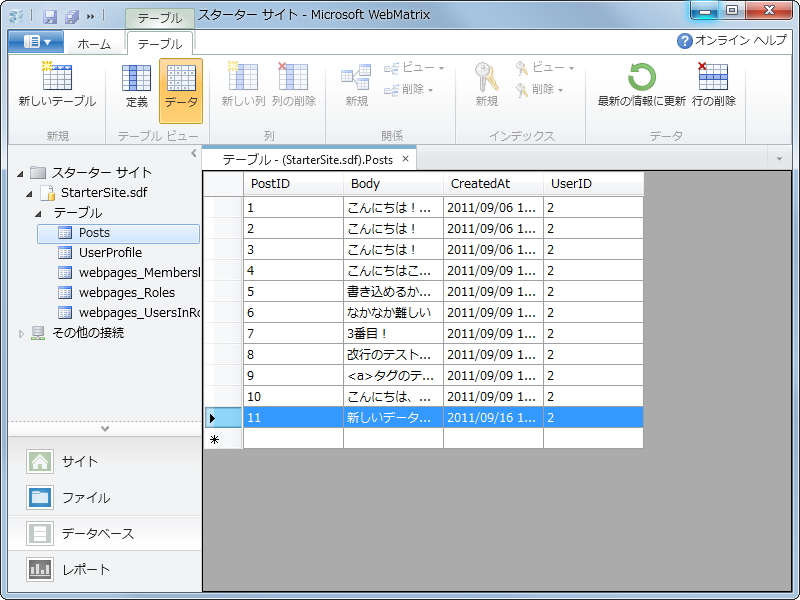Viewport: 800px width, 600px height.
Task: Click the empty PostID cell in new row
Action: [x=293, y=438]
